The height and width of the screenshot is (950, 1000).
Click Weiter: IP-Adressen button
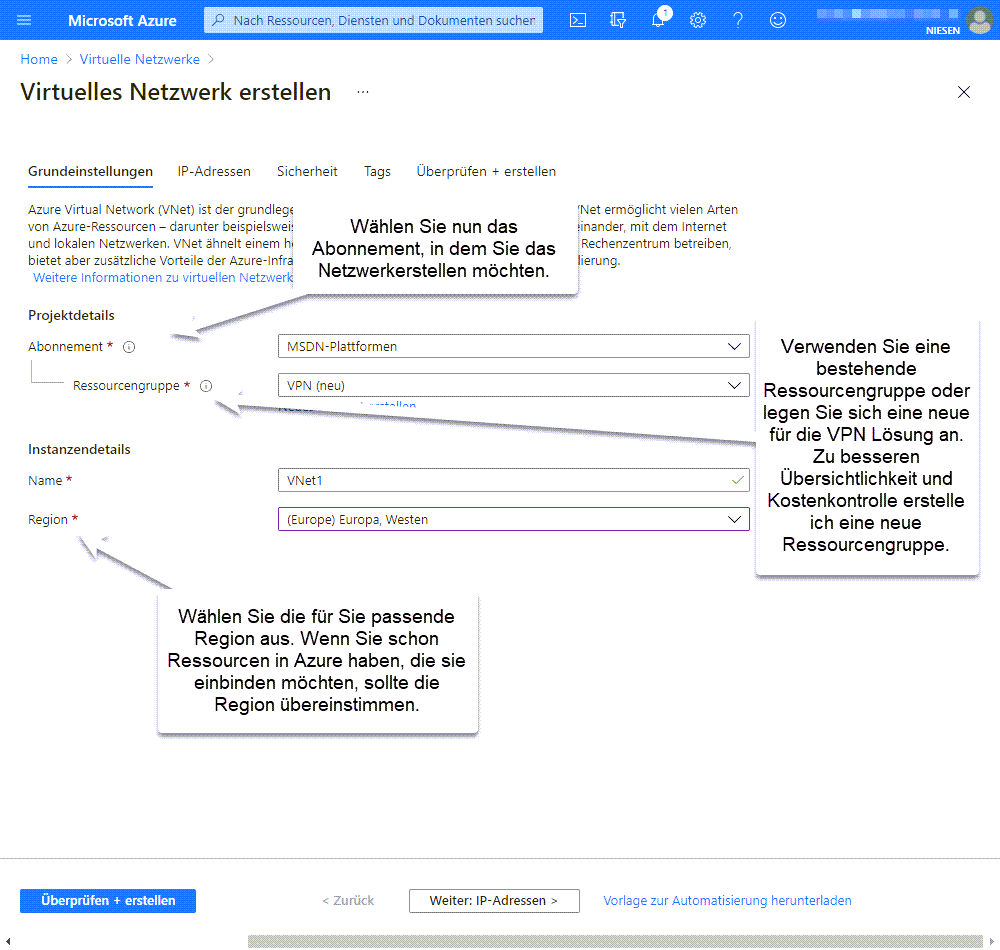click(494, 900)
